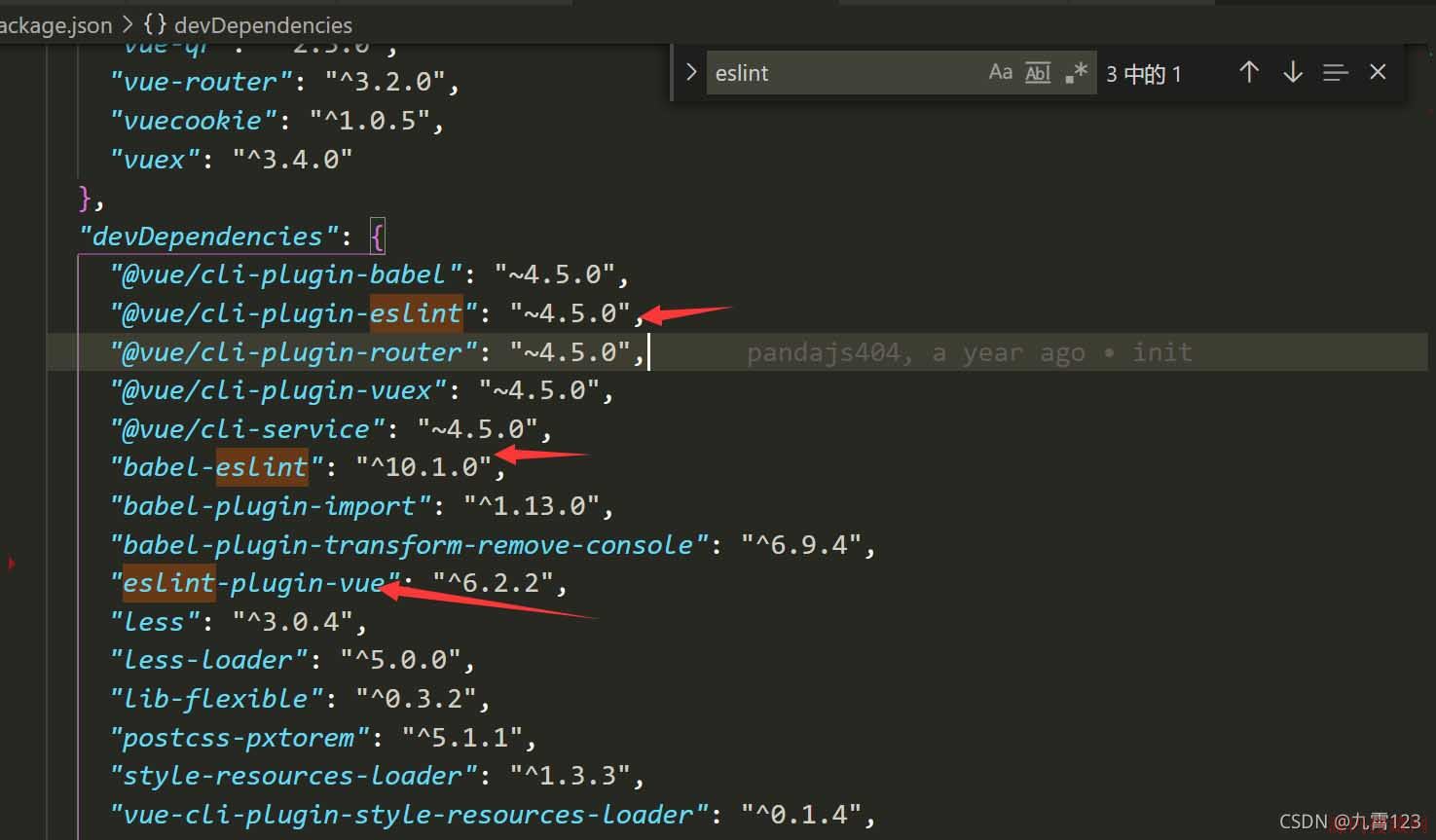Click "eslint-plugin-vue" dependency key

pyautogui.click(x=254, y=583)
